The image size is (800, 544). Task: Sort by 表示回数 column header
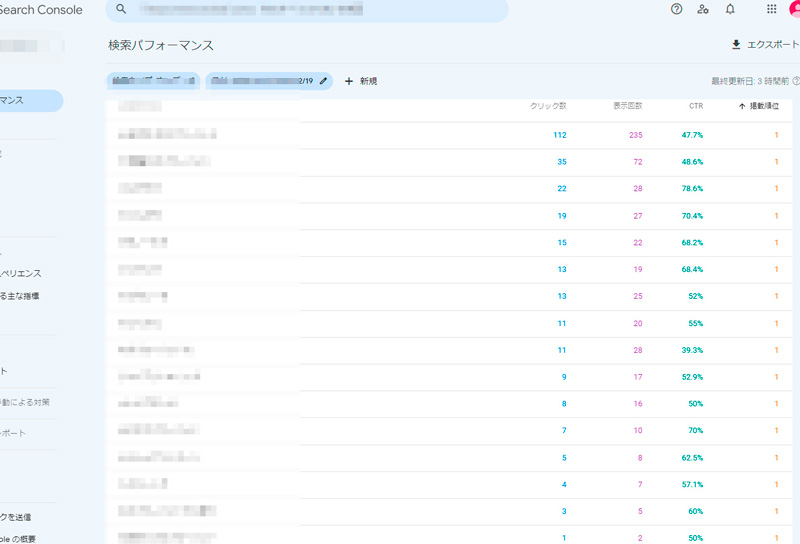coord(627,106)
